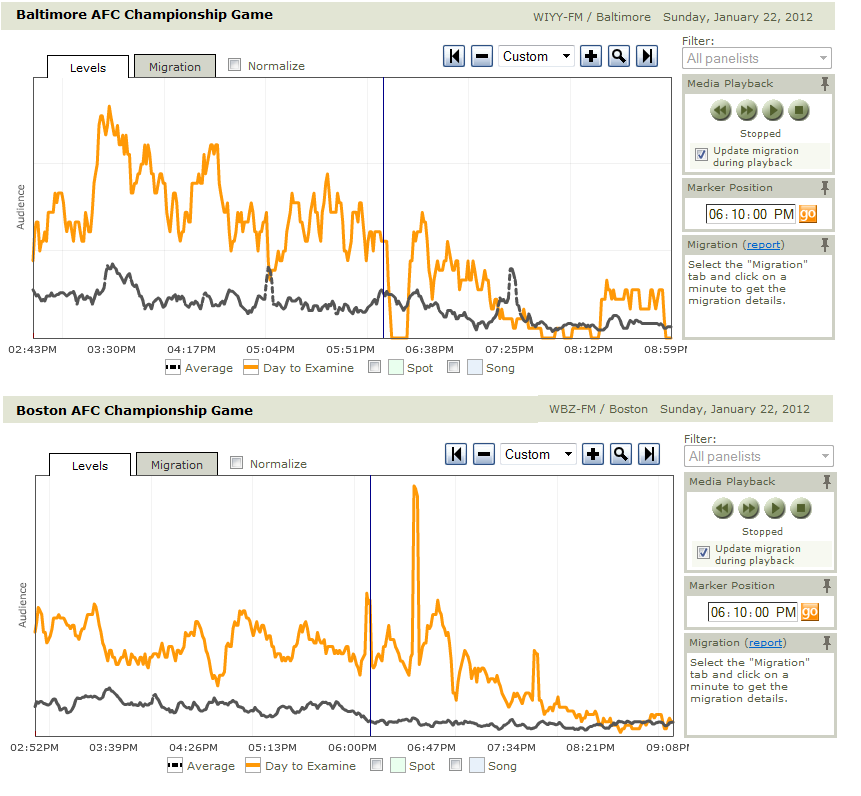This screenshot has width=861, height=796.
Task: Uncheck Update migration during playback for Baltimore
Action: (703, 154)
